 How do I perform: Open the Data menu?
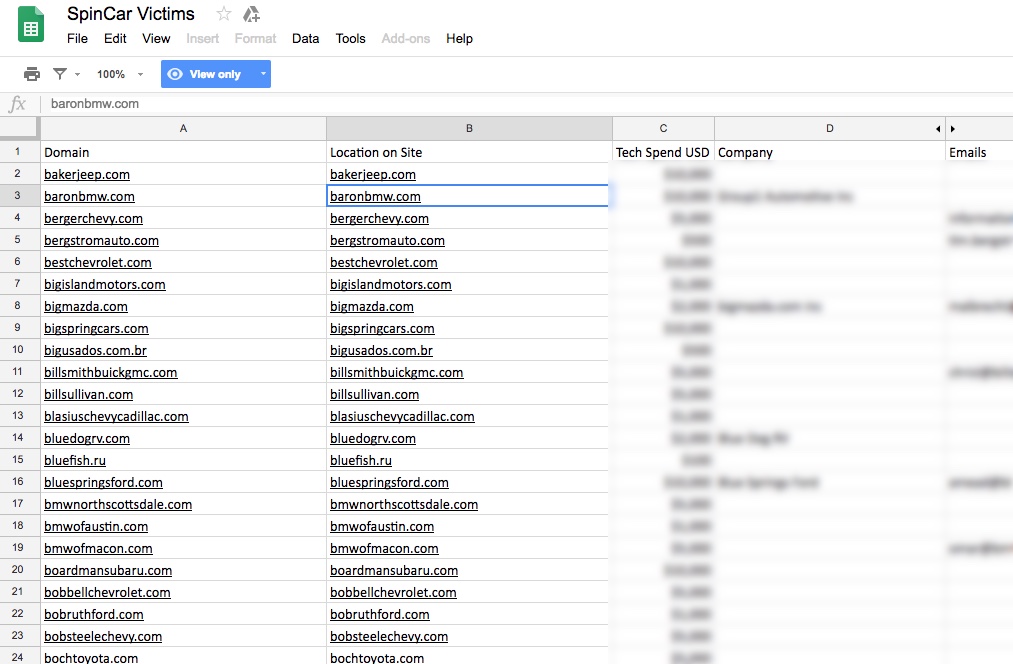coord(306,39)
